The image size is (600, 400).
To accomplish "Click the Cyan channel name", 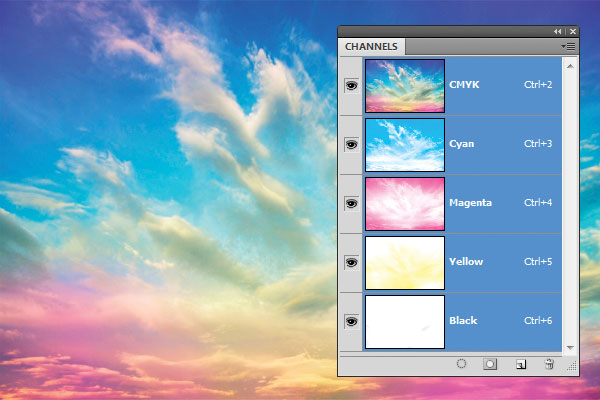I will click(x=461, y=144).
